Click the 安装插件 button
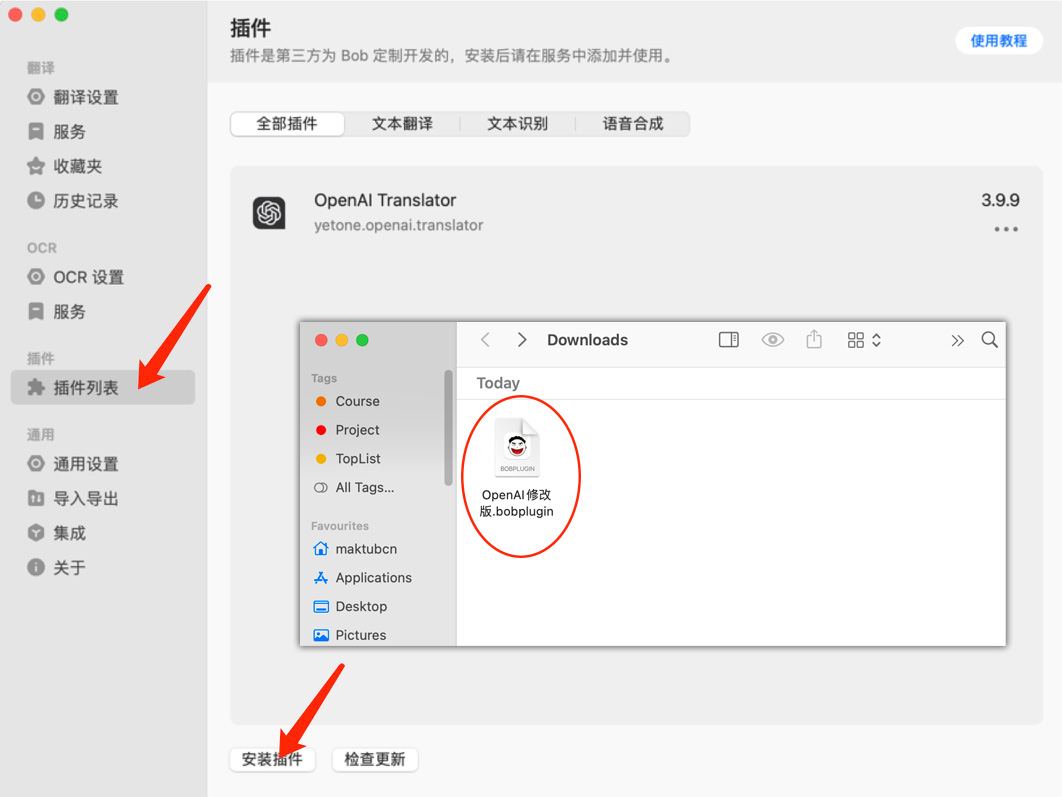The image size is (1062, 797). pos(272,759)
